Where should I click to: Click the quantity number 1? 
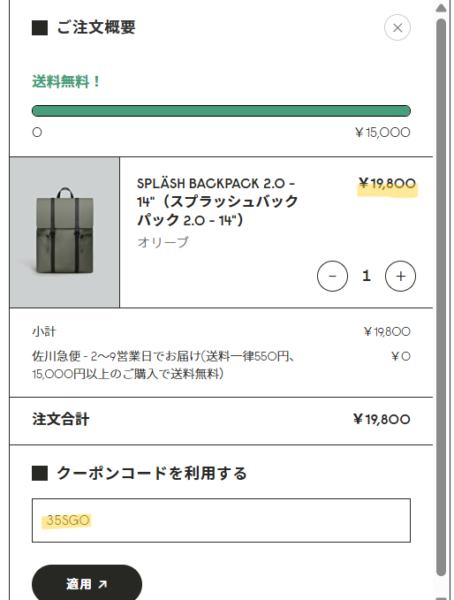[366, 276]
